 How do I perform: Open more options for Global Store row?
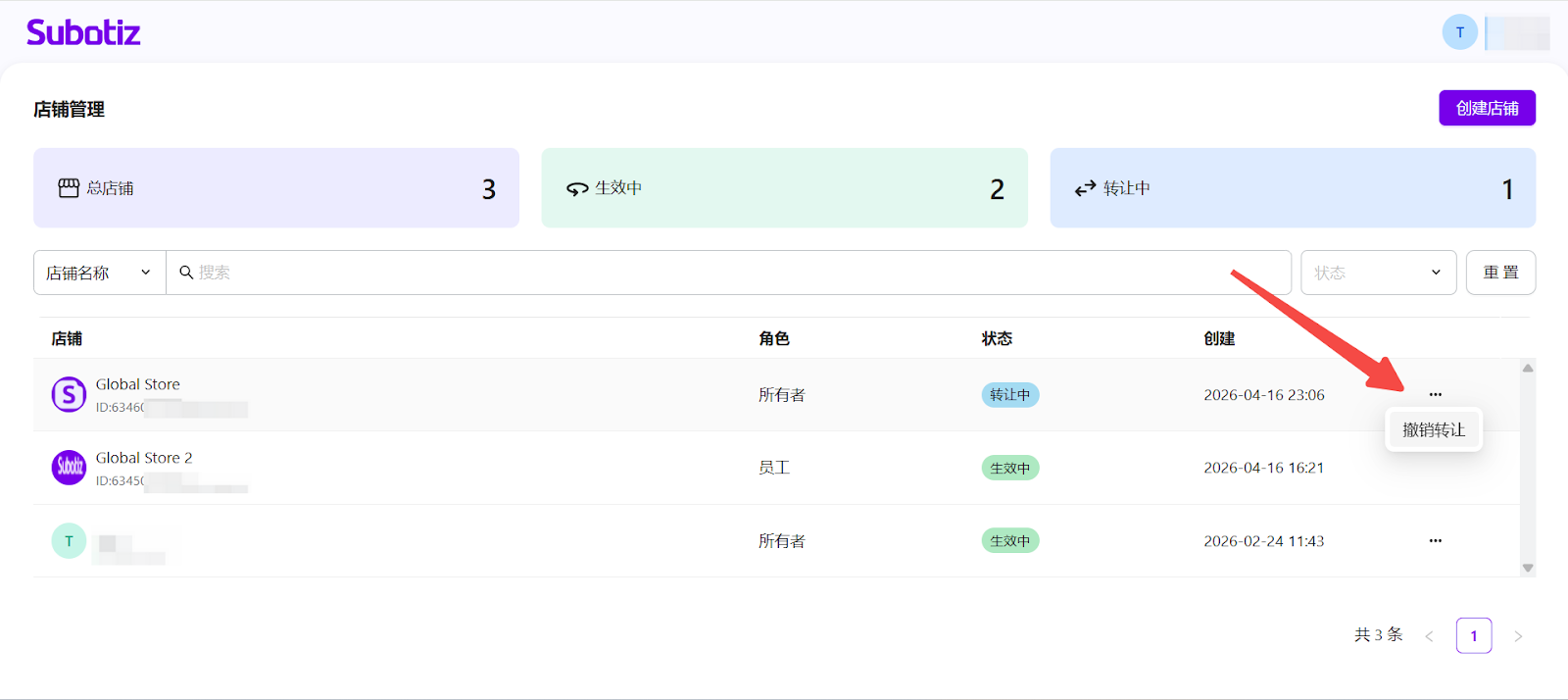tap(1435, 394)
